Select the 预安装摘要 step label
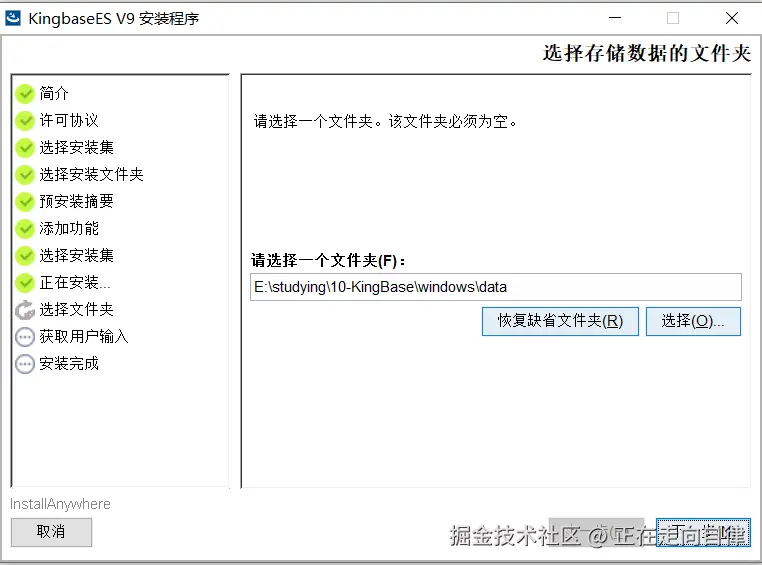The height and width of the screenshot is (565, 762). click(x=76, y=201)
